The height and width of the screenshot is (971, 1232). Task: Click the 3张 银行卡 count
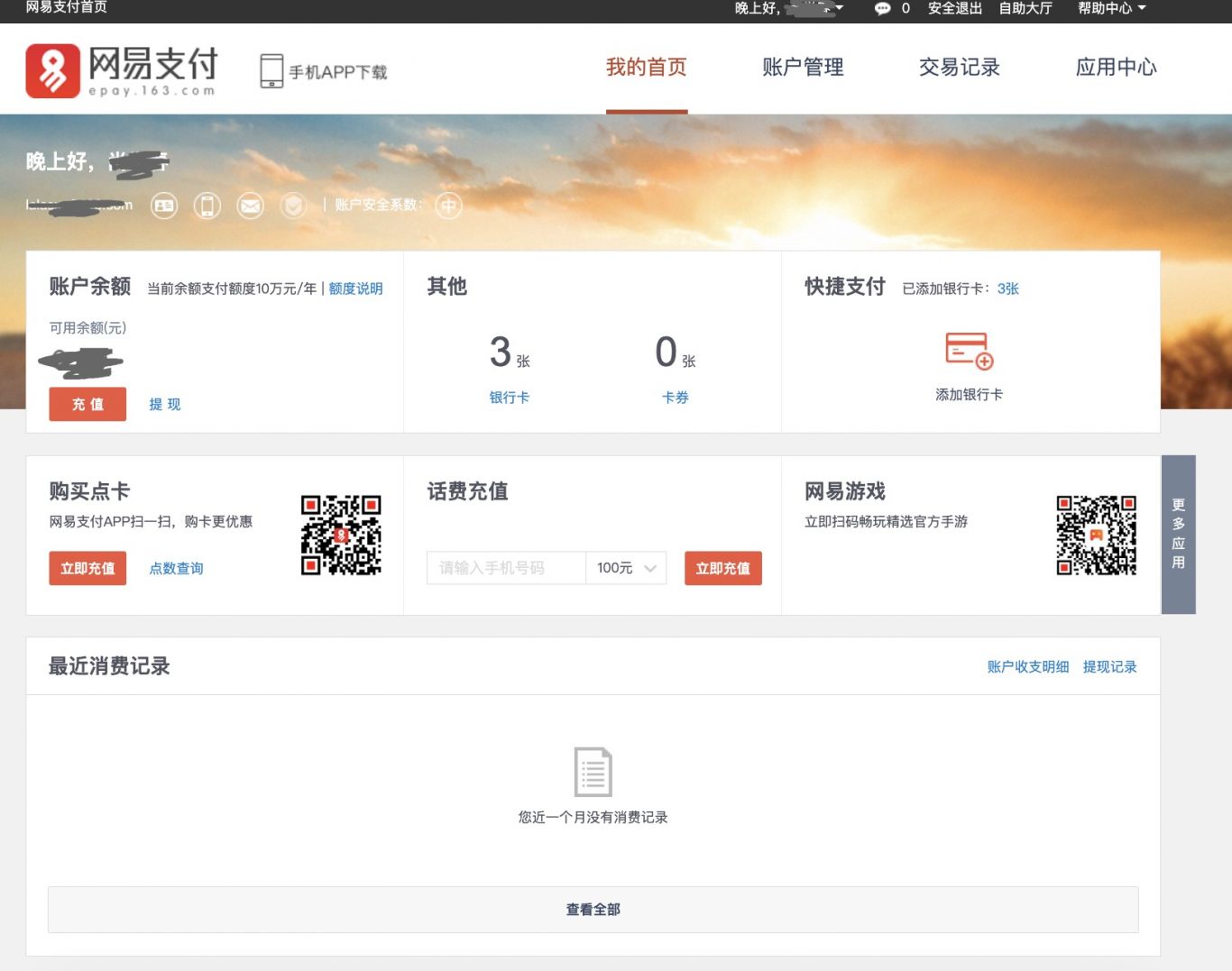[510, 353]
